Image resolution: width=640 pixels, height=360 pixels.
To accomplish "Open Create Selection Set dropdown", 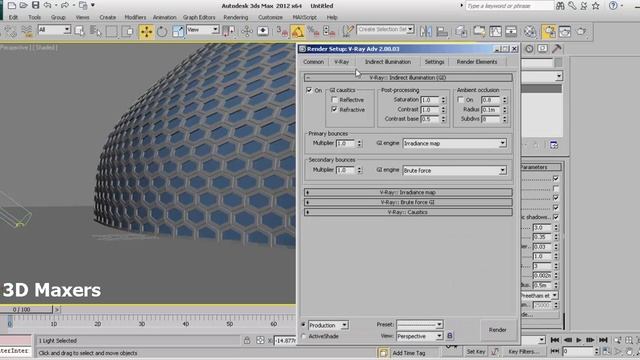I will [x=385, y=30].
